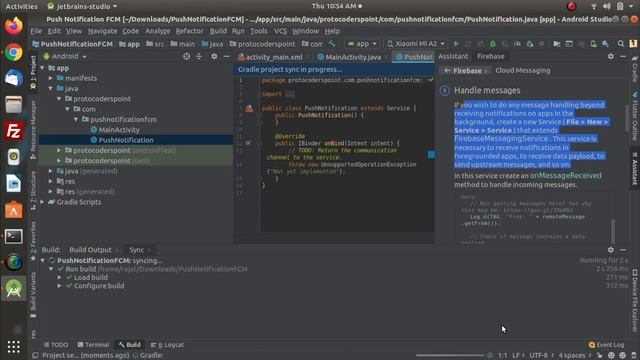Toggle the Resource Manager side button

tap(33, 130)
